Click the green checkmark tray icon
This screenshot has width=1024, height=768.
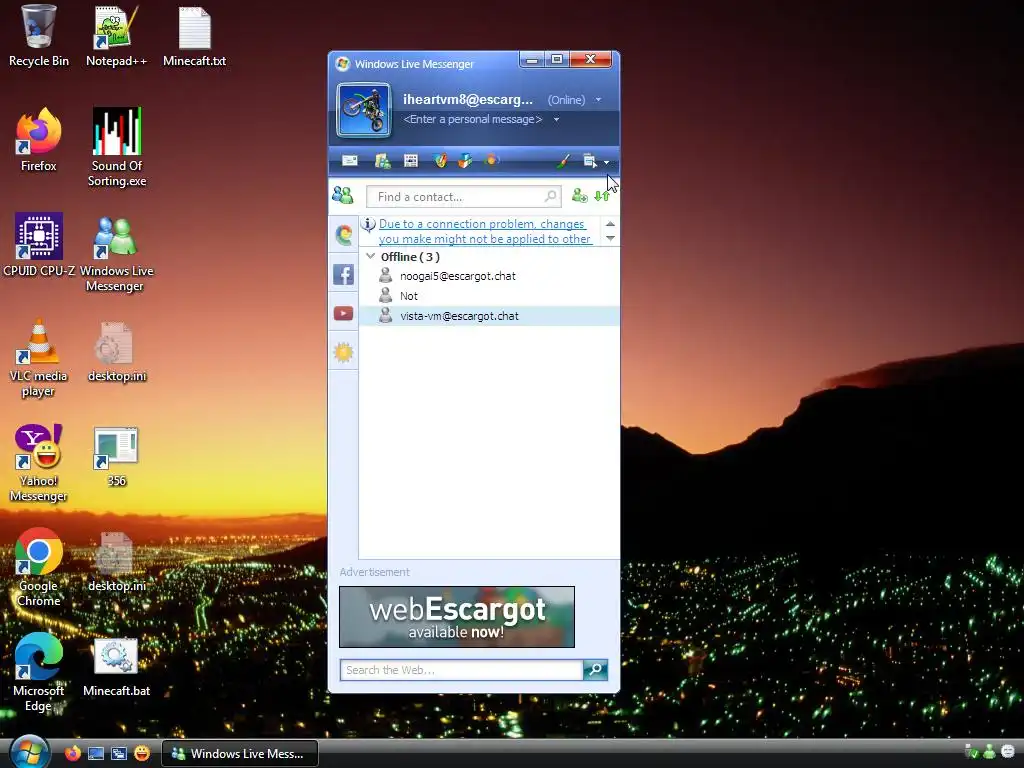pyautogui.click(x=971, y=752)
